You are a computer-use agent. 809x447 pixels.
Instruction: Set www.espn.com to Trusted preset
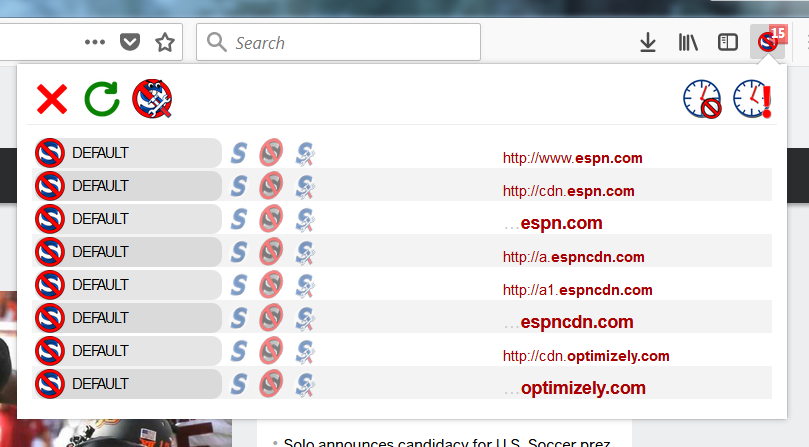point(238,153)
